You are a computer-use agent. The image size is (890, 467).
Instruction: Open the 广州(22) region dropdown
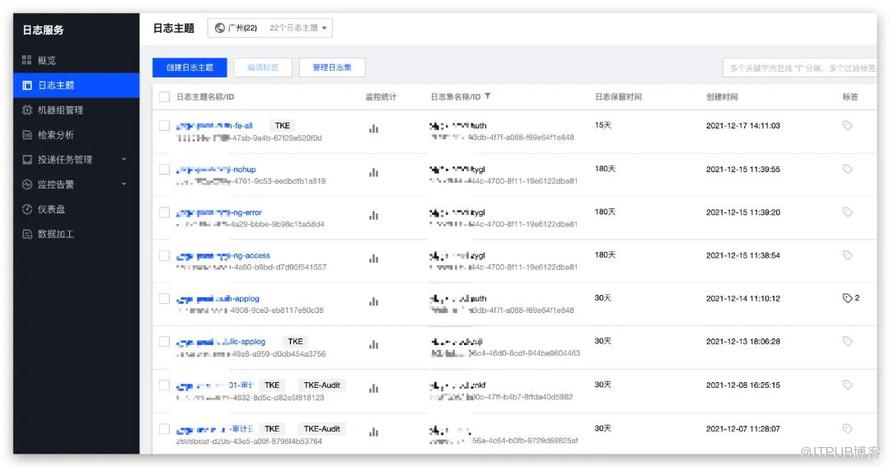point(270,28)
